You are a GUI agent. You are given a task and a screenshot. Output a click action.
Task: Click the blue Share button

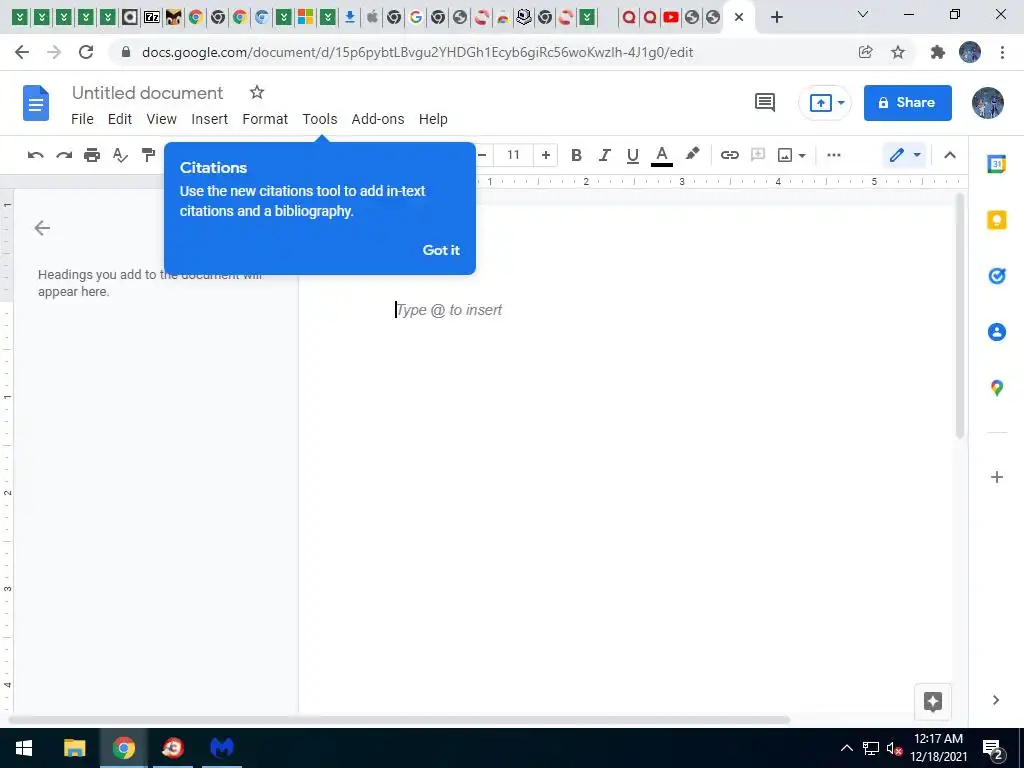pyautogui.click(x=907, y=103)
